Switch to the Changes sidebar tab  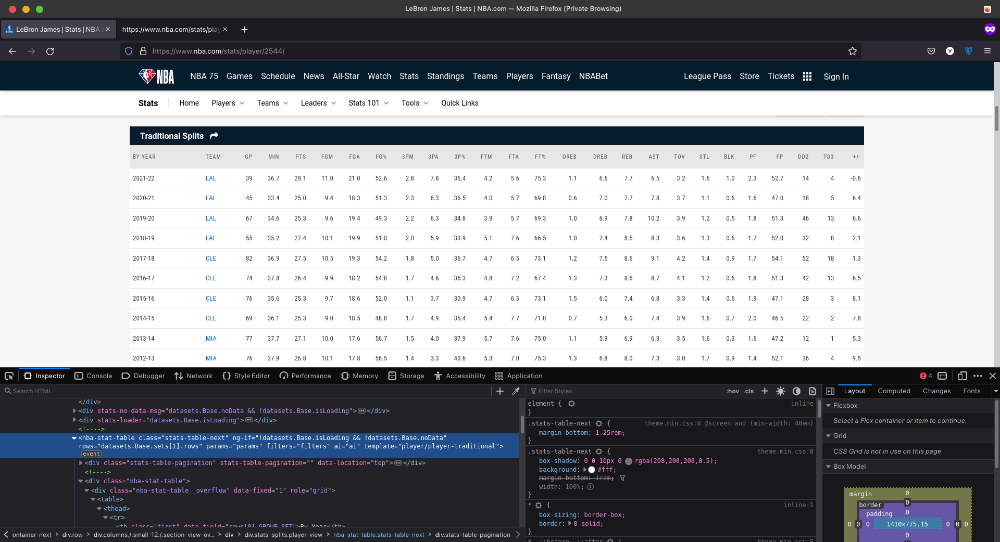[936, 391]
